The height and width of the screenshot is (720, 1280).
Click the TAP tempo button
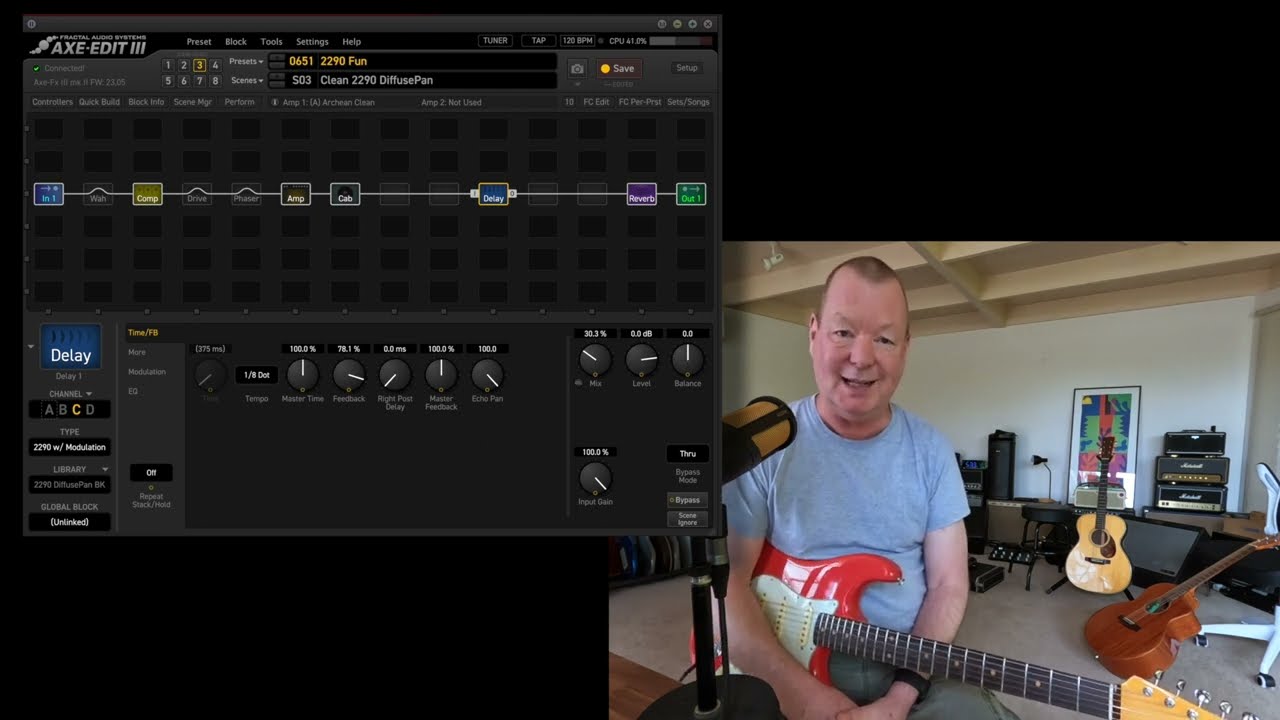539,41
